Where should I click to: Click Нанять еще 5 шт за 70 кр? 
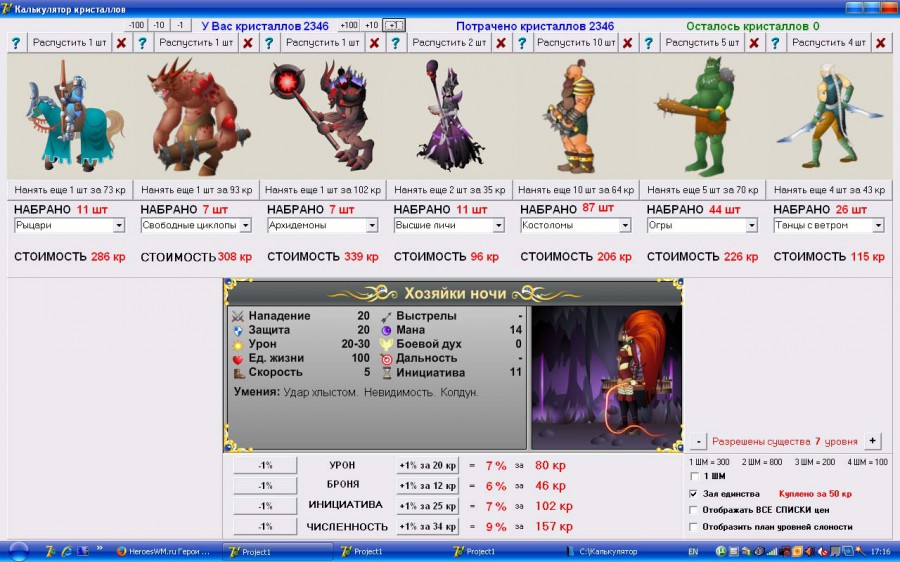(703, 190)
